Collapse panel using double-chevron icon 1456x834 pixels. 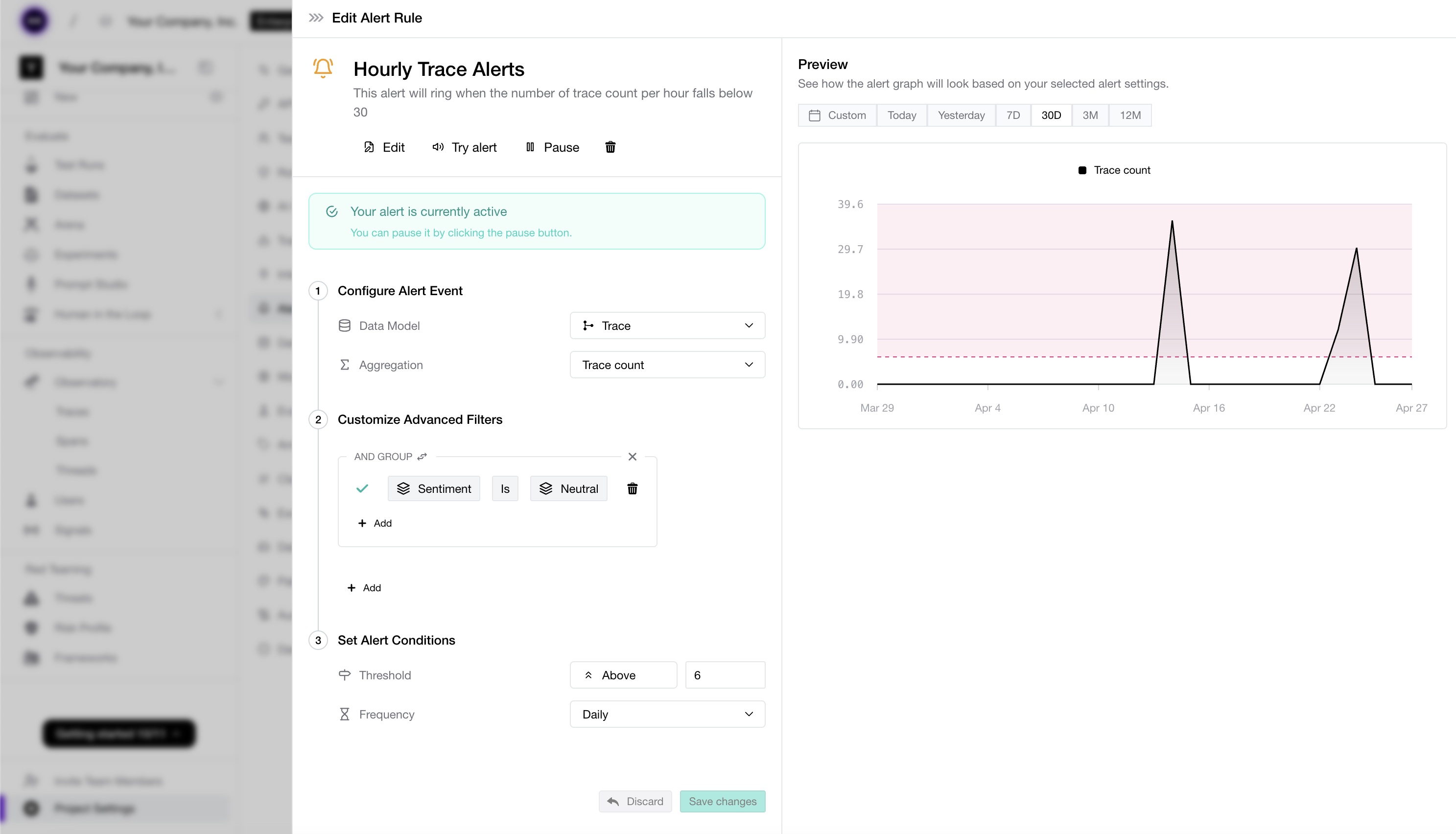[316, 18]
